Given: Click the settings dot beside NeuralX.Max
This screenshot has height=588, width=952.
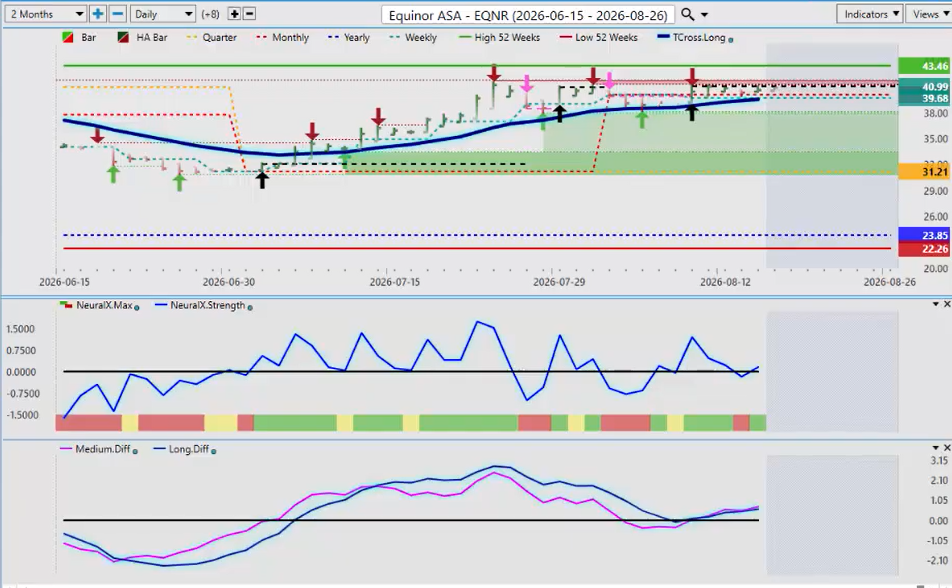Looking at the screenshot, I should 137,307.
